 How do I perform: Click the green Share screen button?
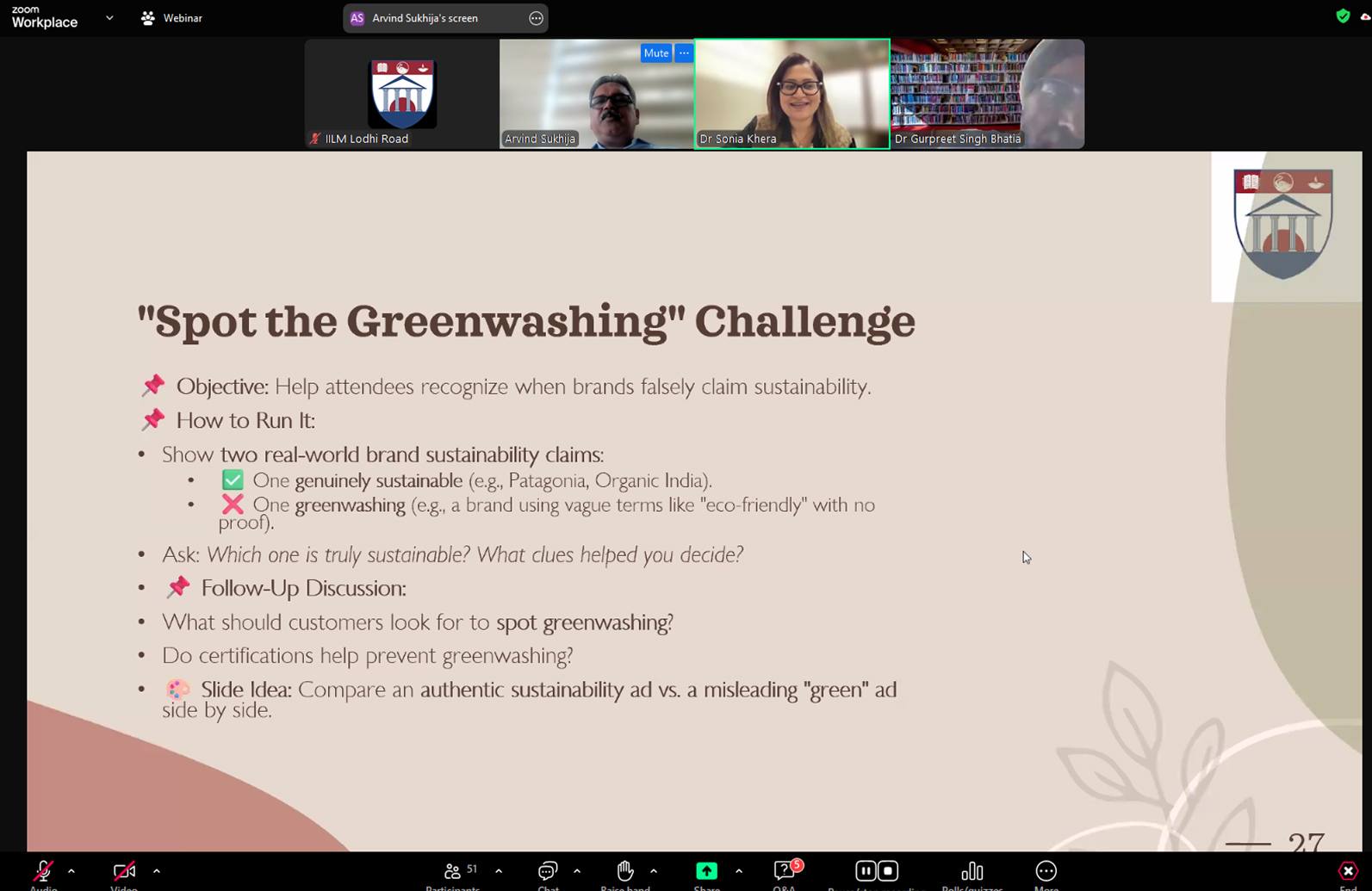pyautogui.click(x=706, y=871)
